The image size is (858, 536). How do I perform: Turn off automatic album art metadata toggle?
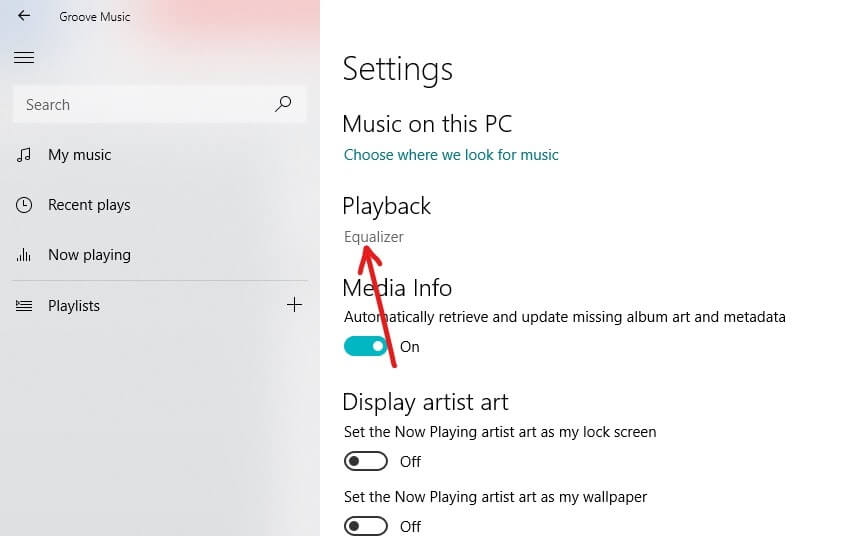coord(366,346)
